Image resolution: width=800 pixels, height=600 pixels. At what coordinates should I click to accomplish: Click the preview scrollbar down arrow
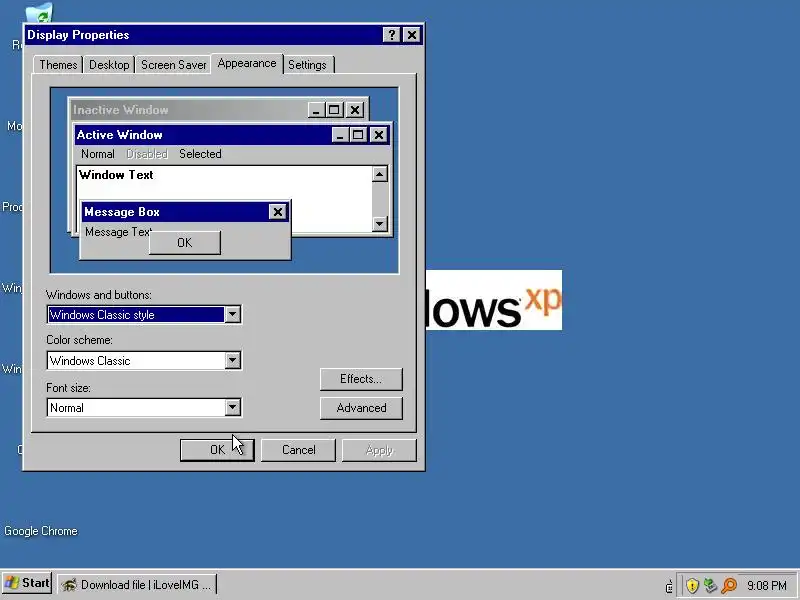380,223
